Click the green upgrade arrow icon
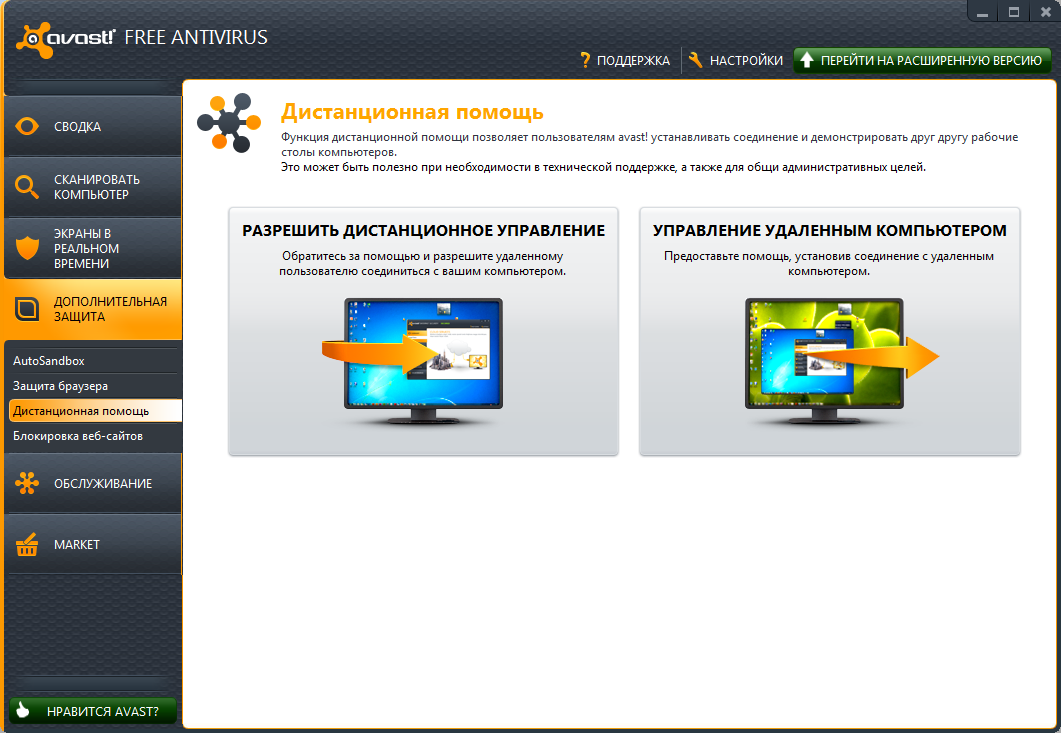The height and width of the screenshot is (733, 1061). point(806,60)
